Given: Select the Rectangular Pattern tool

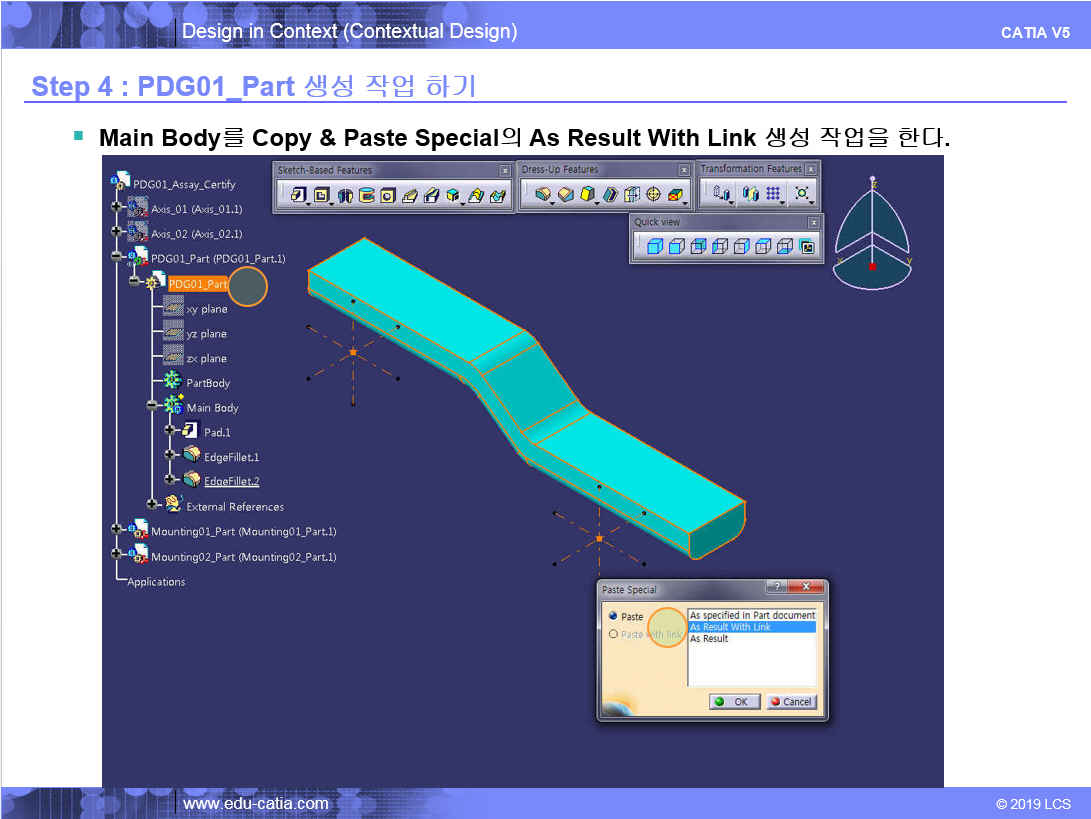Looking at the screenshot, I should [x=773, y=194].
